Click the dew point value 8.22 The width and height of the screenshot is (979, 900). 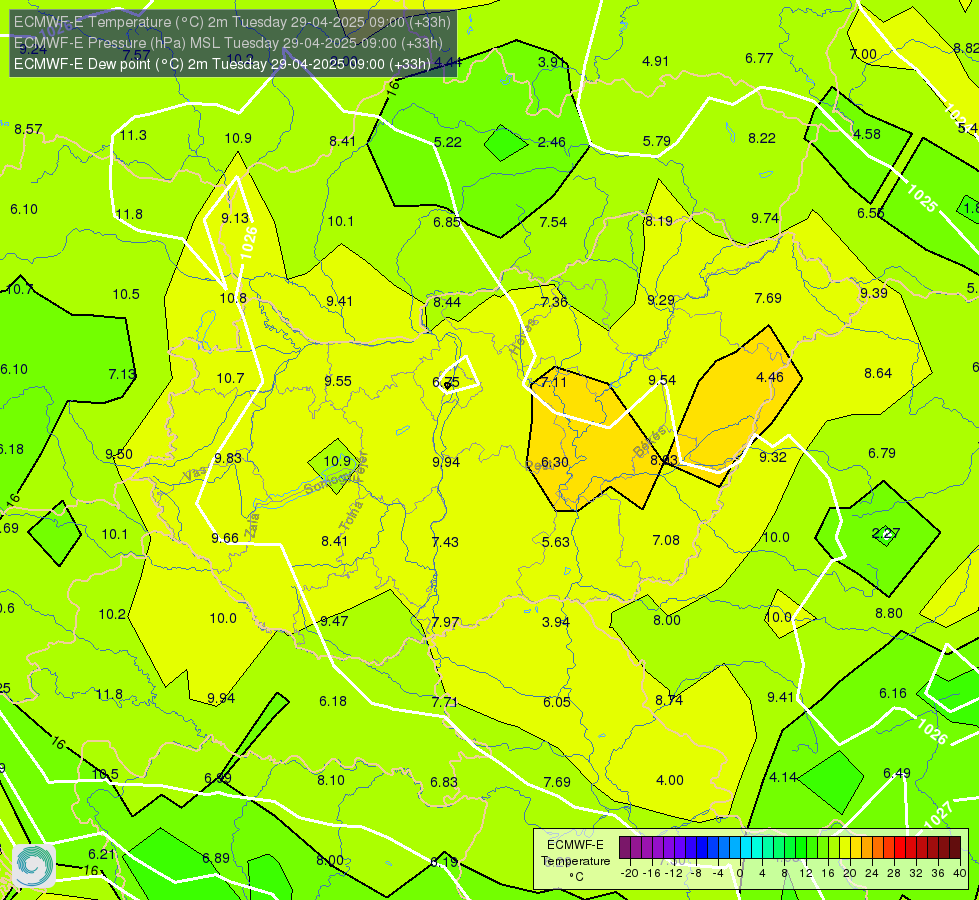tap(762, 138)
